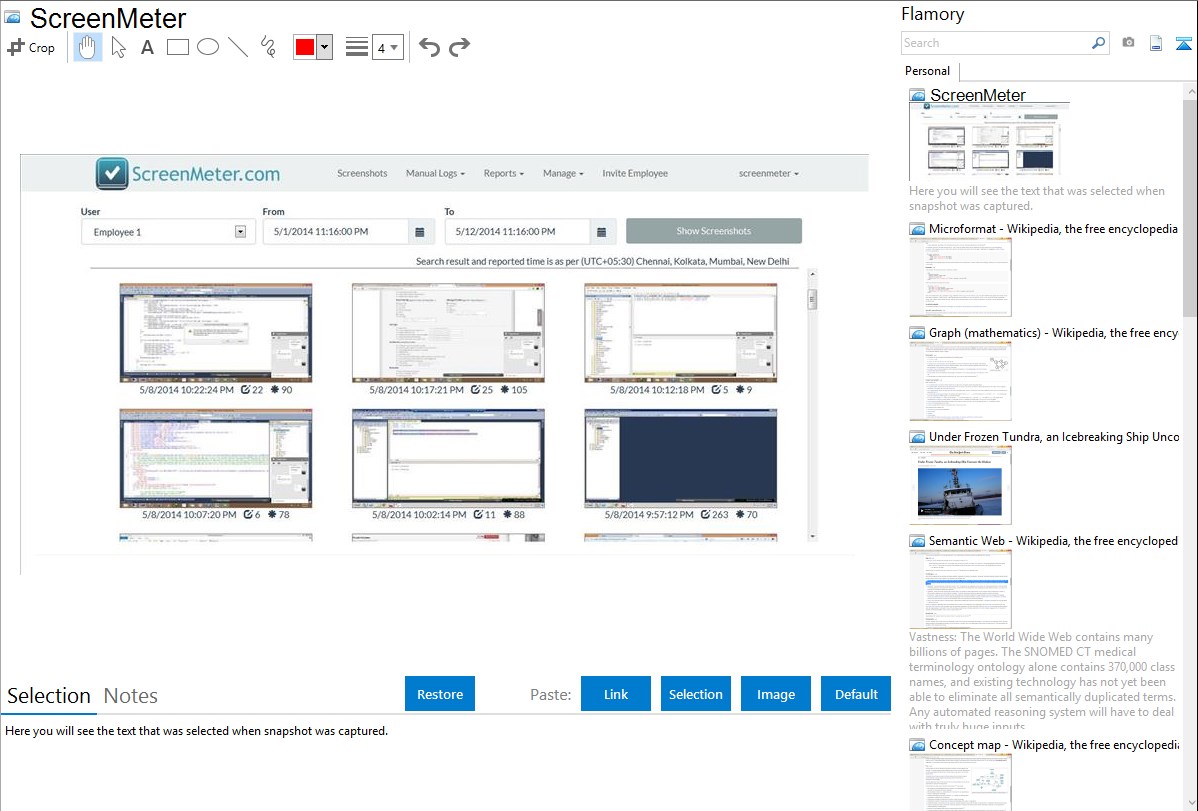1198x811 pixels.
Task: Paste as Image button
Action: [775, 694]
